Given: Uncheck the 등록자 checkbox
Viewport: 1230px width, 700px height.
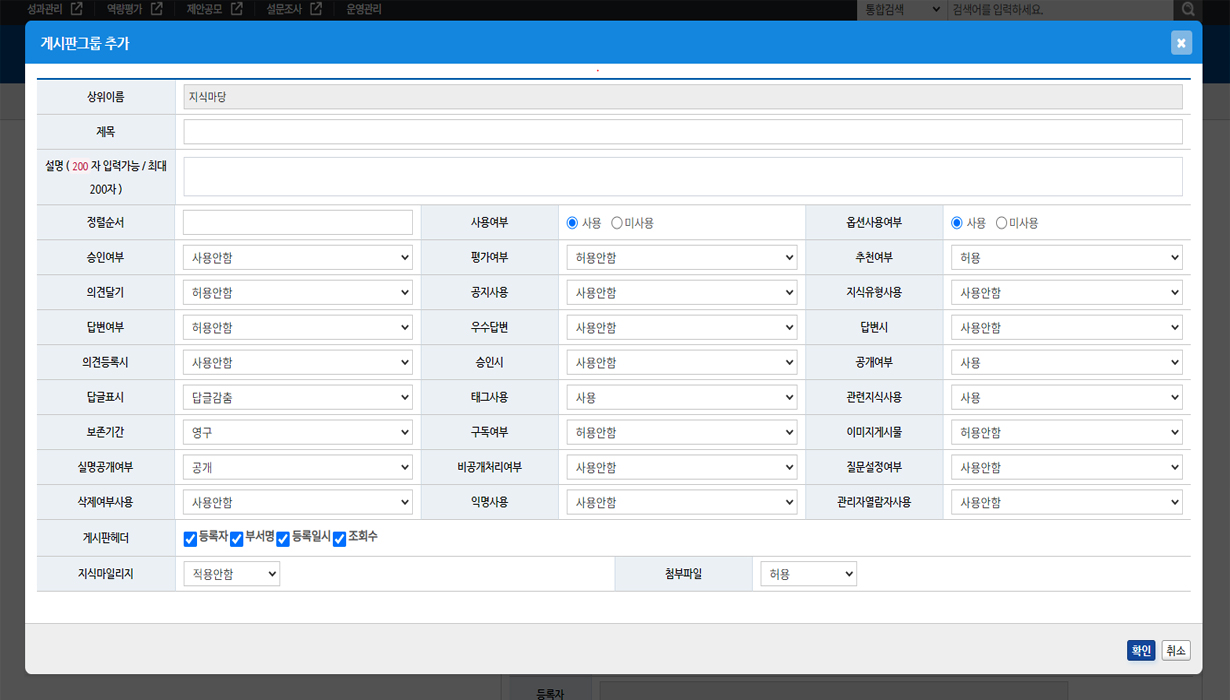Looking at the screenshot, I should (x=190, y=539).
